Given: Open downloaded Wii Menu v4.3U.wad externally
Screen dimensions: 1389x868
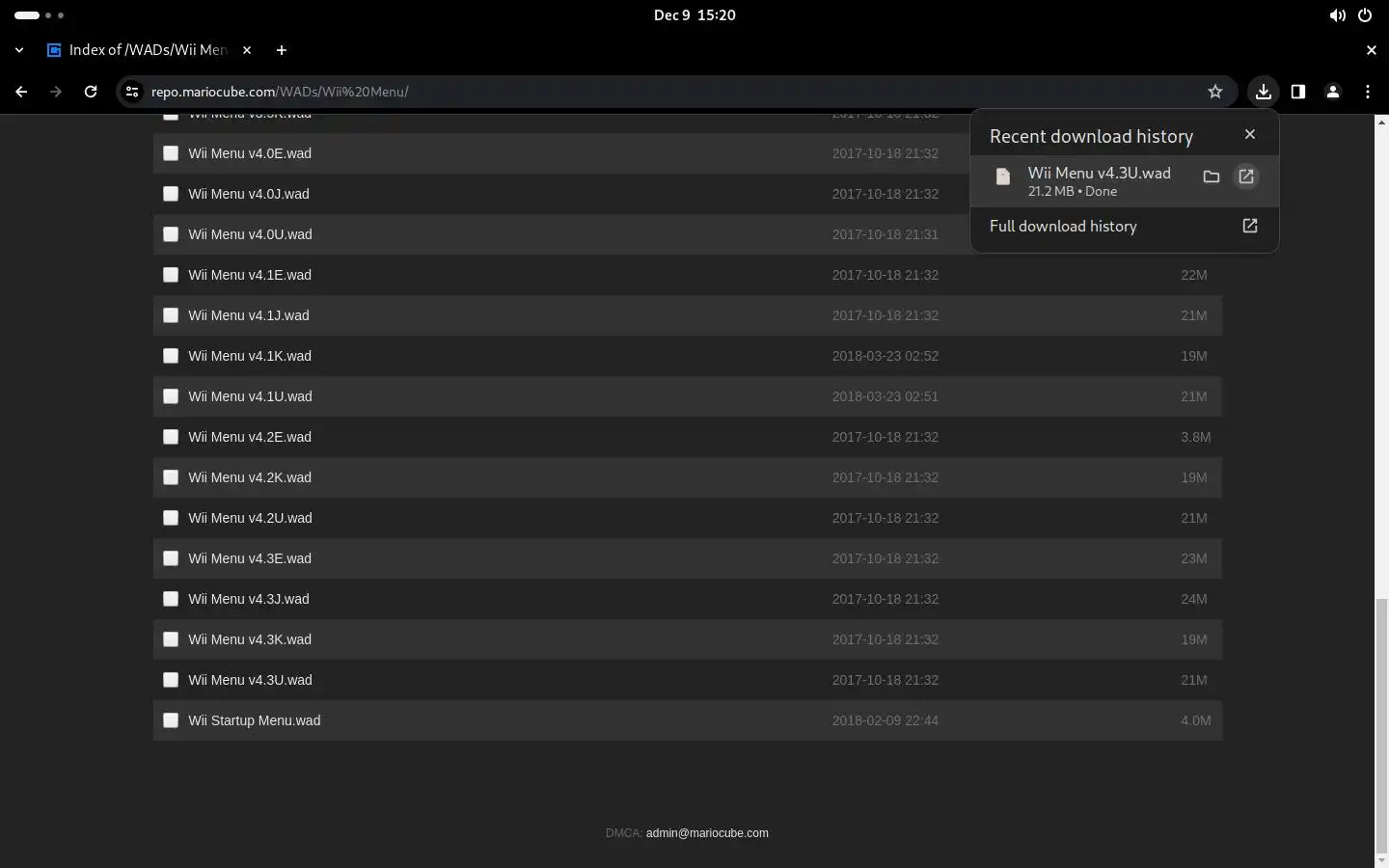Looking at the screenshot, I should click(1246, 176).
